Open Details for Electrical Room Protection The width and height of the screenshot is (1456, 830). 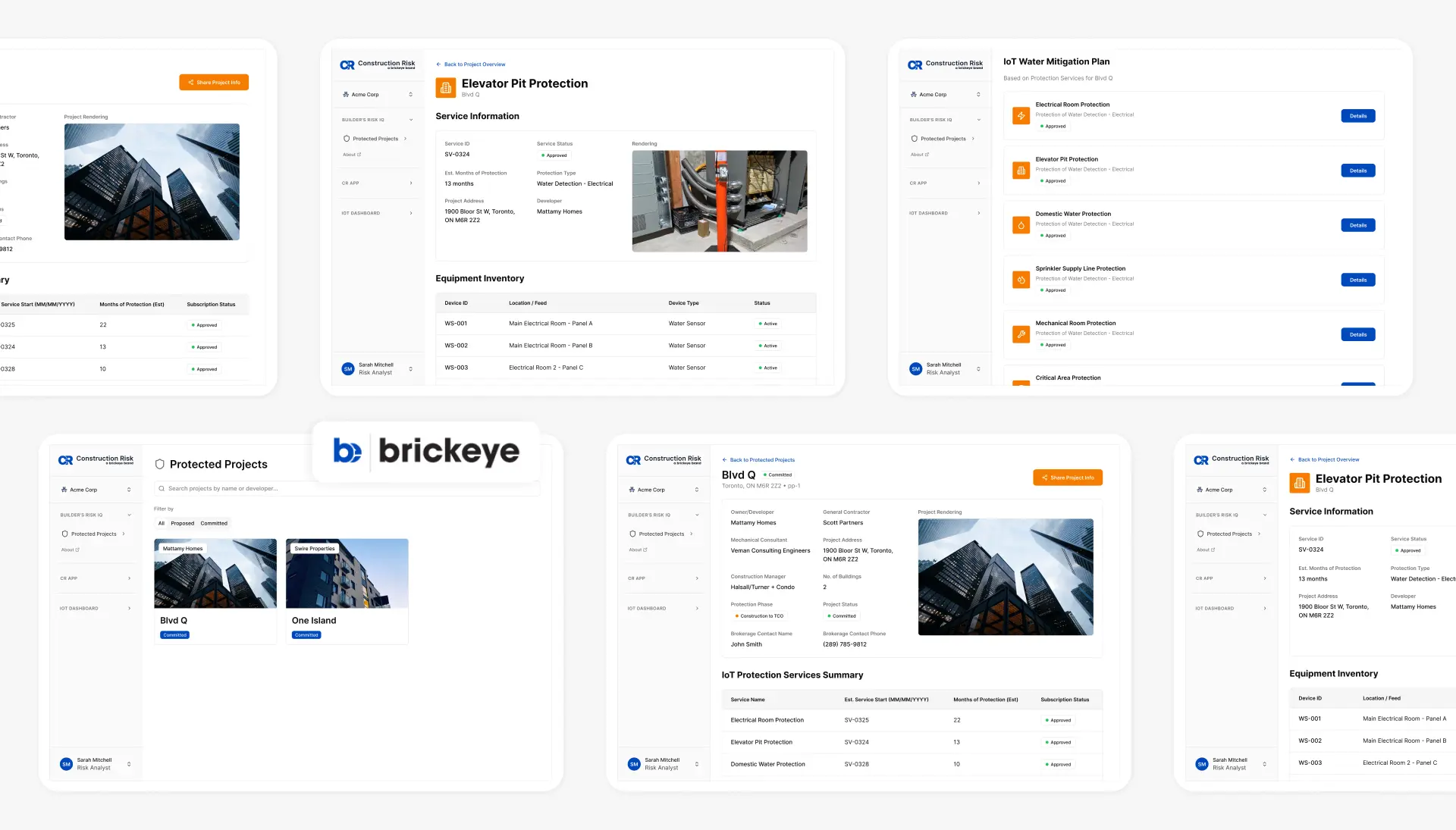[1357, 116]
